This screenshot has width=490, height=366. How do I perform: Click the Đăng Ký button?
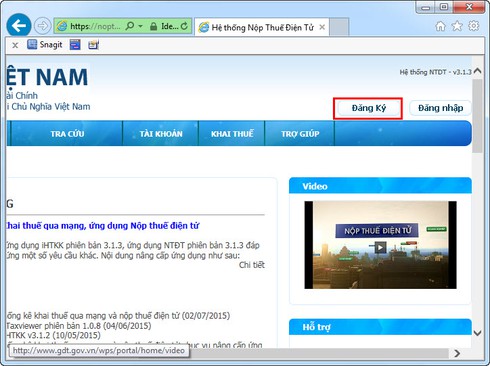point(368,108)
